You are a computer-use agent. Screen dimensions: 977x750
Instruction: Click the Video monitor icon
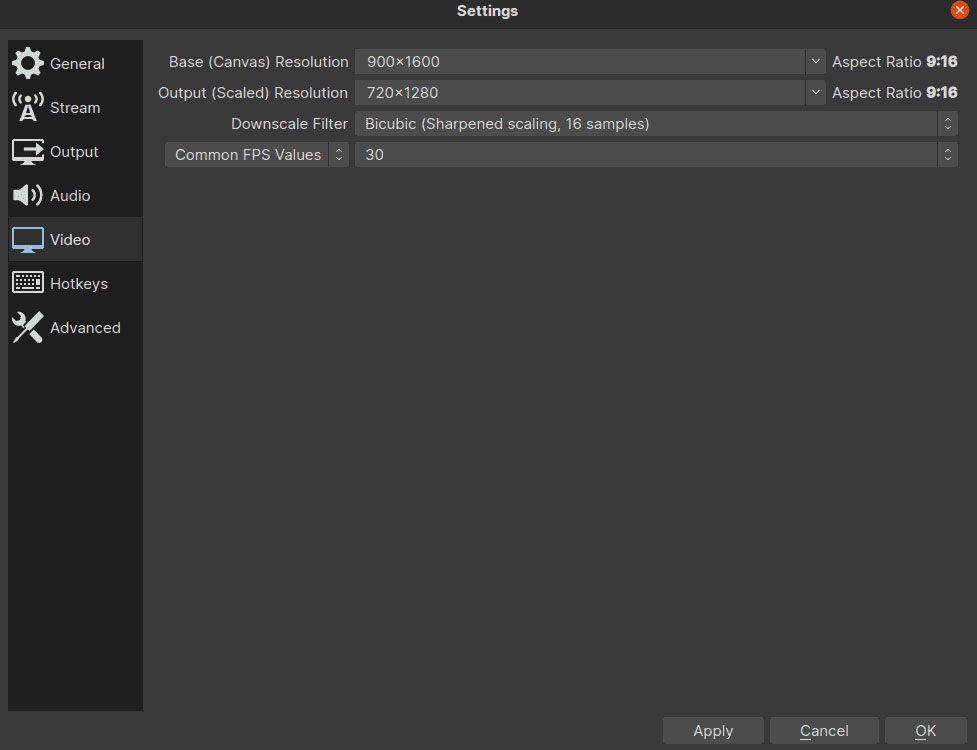click(x=27, y=240)
